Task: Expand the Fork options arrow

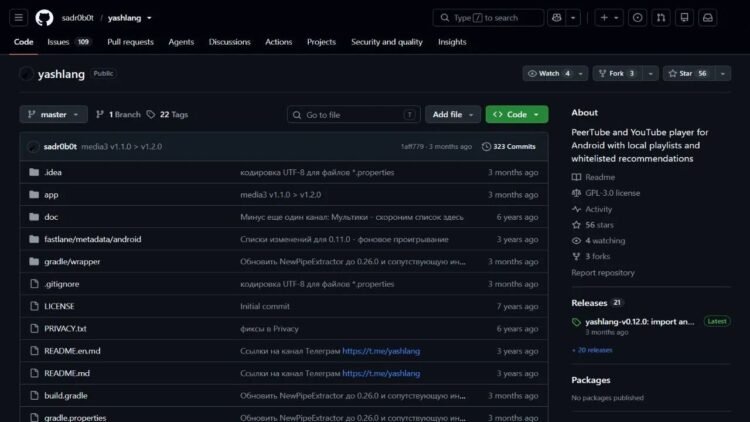Action: tap(651, 73)
